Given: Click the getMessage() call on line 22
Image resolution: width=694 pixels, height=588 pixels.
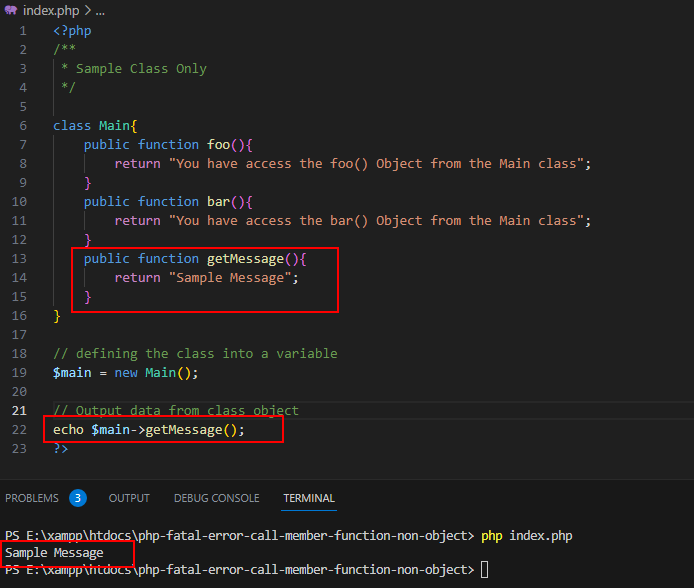Looking at the screenshot, I should click(x=191, y=430).
